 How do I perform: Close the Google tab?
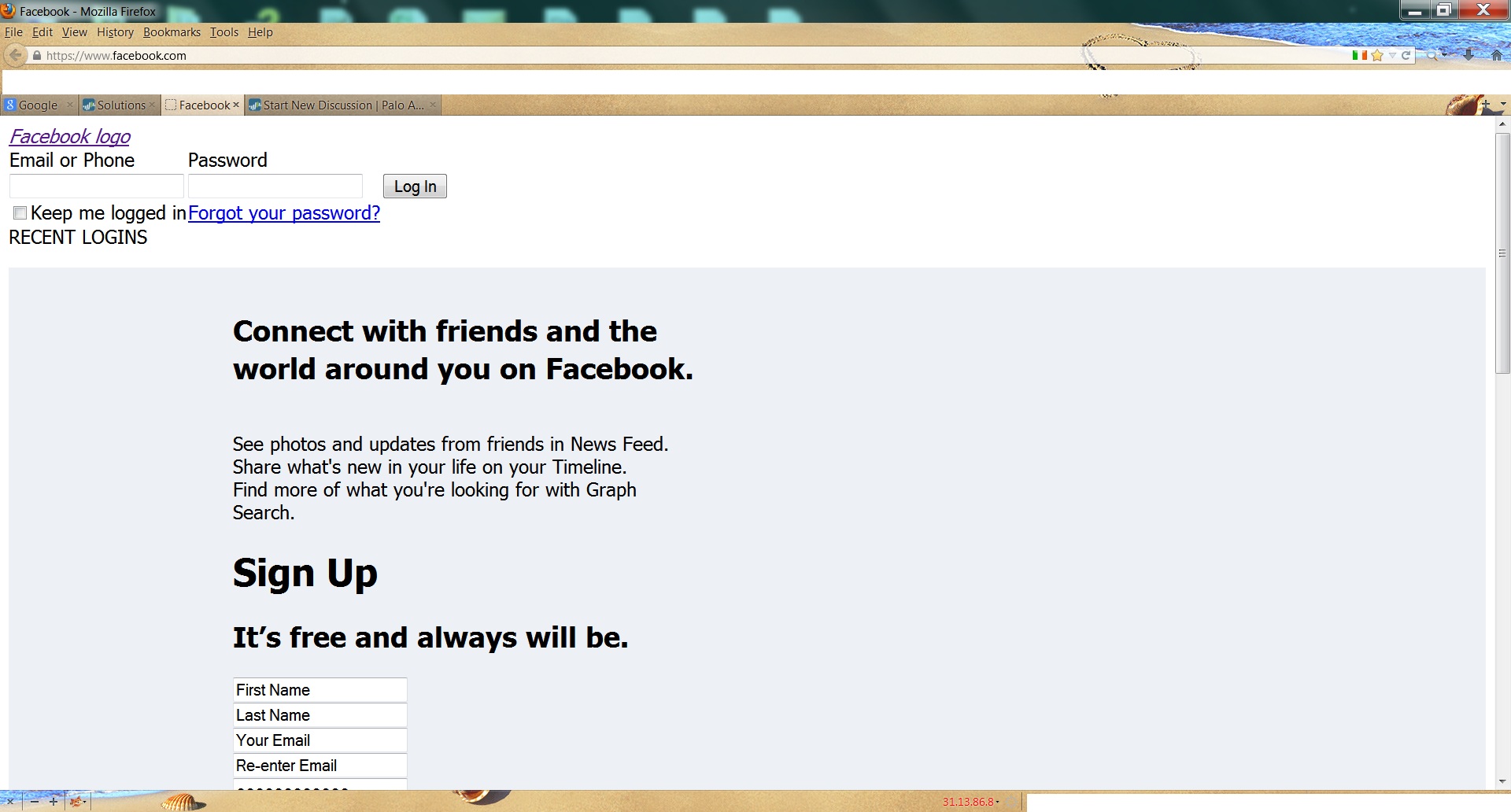click(70, 105)
